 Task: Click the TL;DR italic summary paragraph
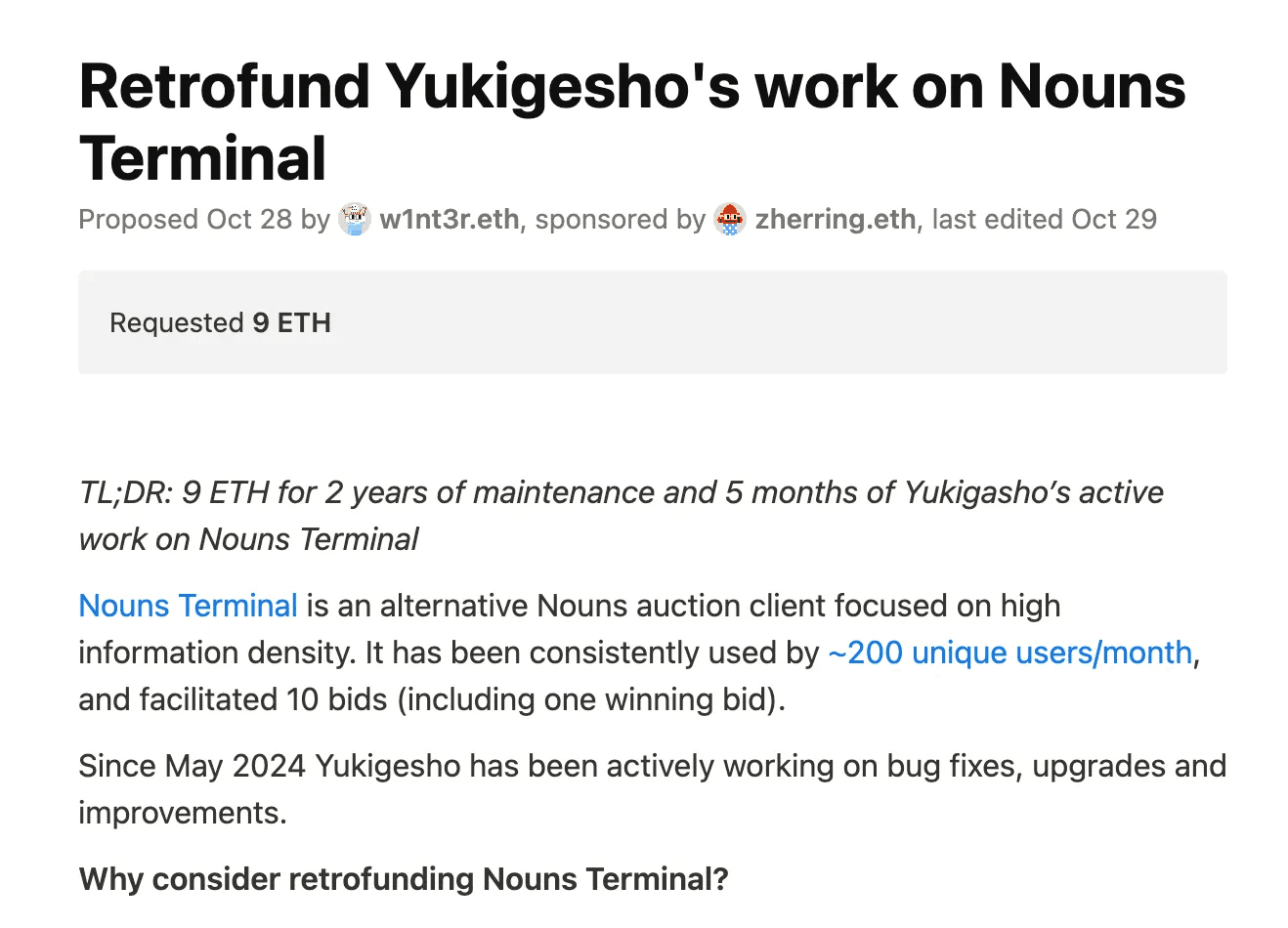tap(622, 516)
